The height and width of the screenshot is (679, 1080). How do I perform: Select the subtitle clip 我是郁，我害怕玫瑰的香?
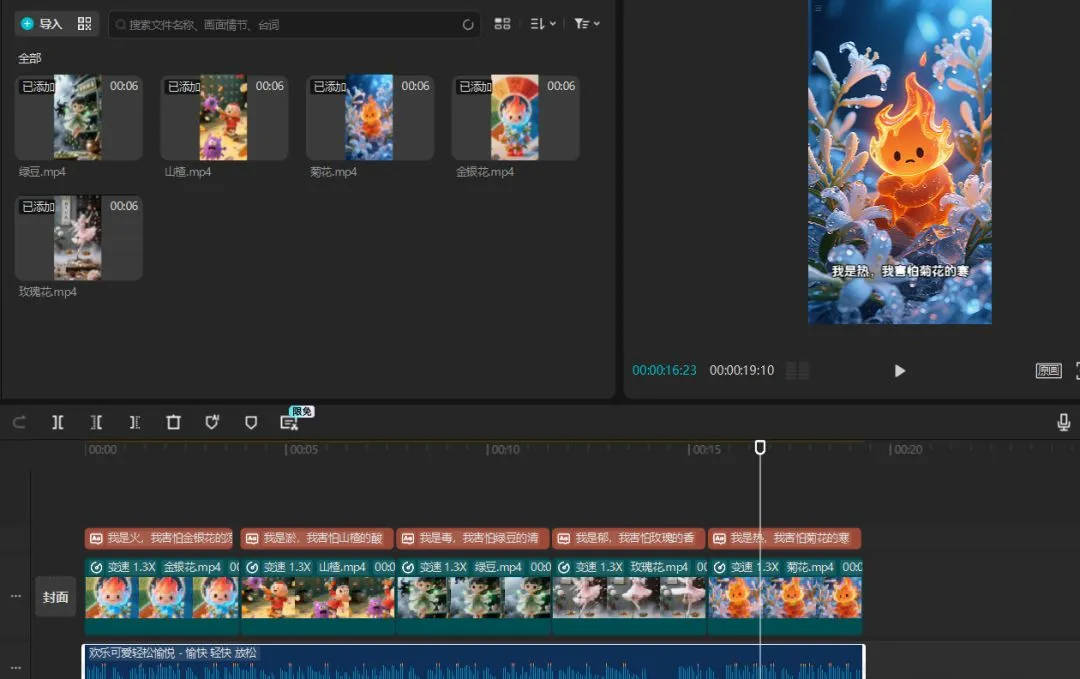[x=629, y=538]
